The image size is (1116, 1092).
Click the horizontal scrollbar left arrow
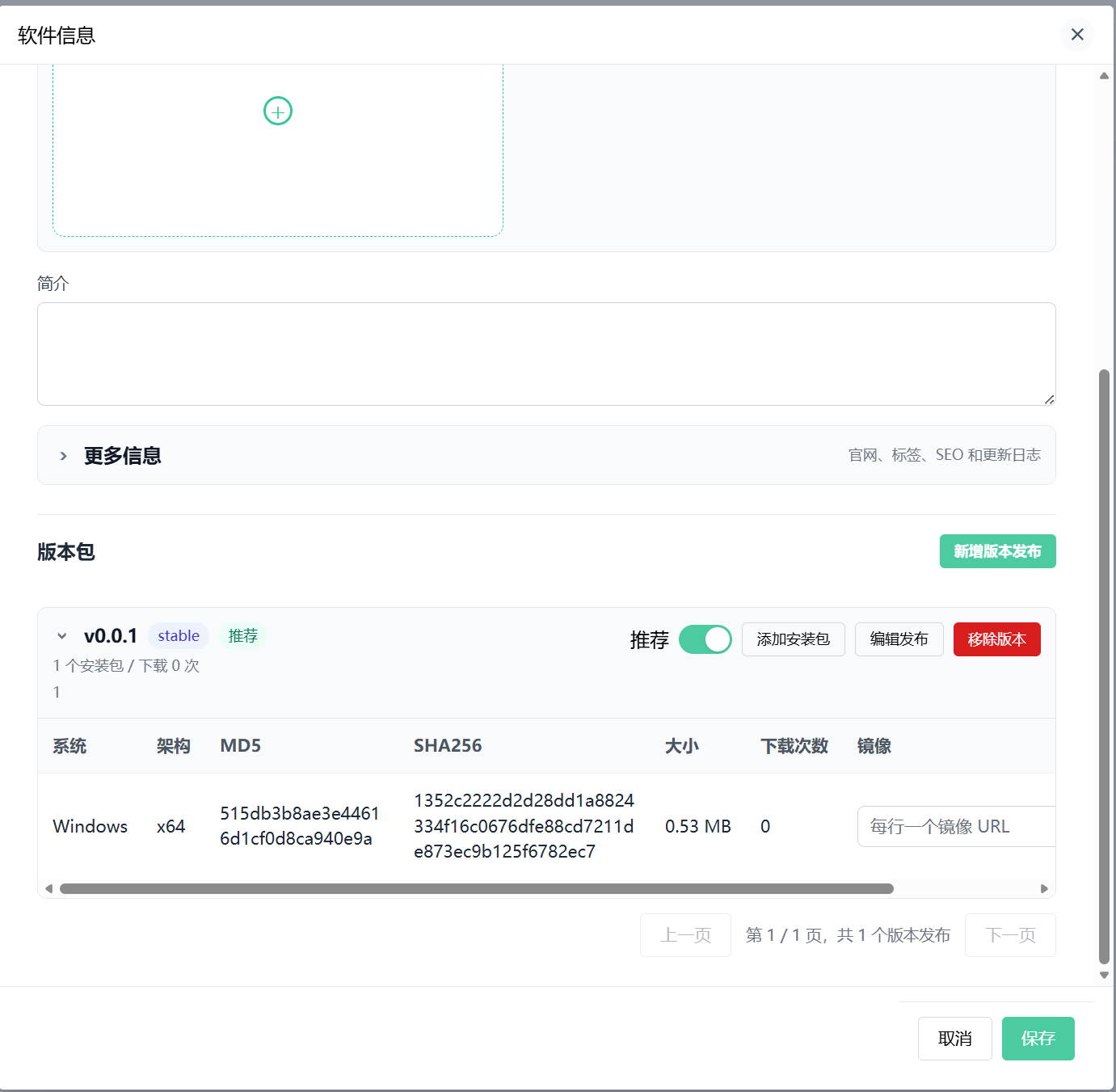tap(49, 888)
